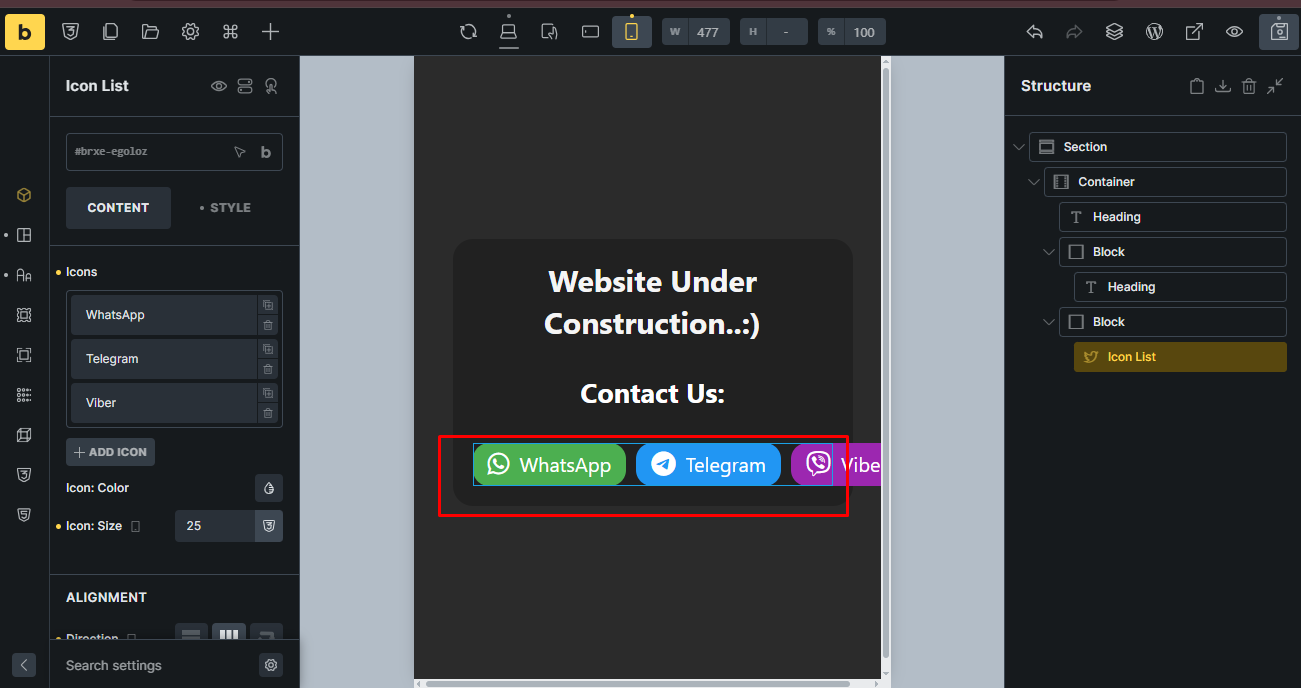Collapse all Structure items with arrows icon

[x=1275, y=86]
